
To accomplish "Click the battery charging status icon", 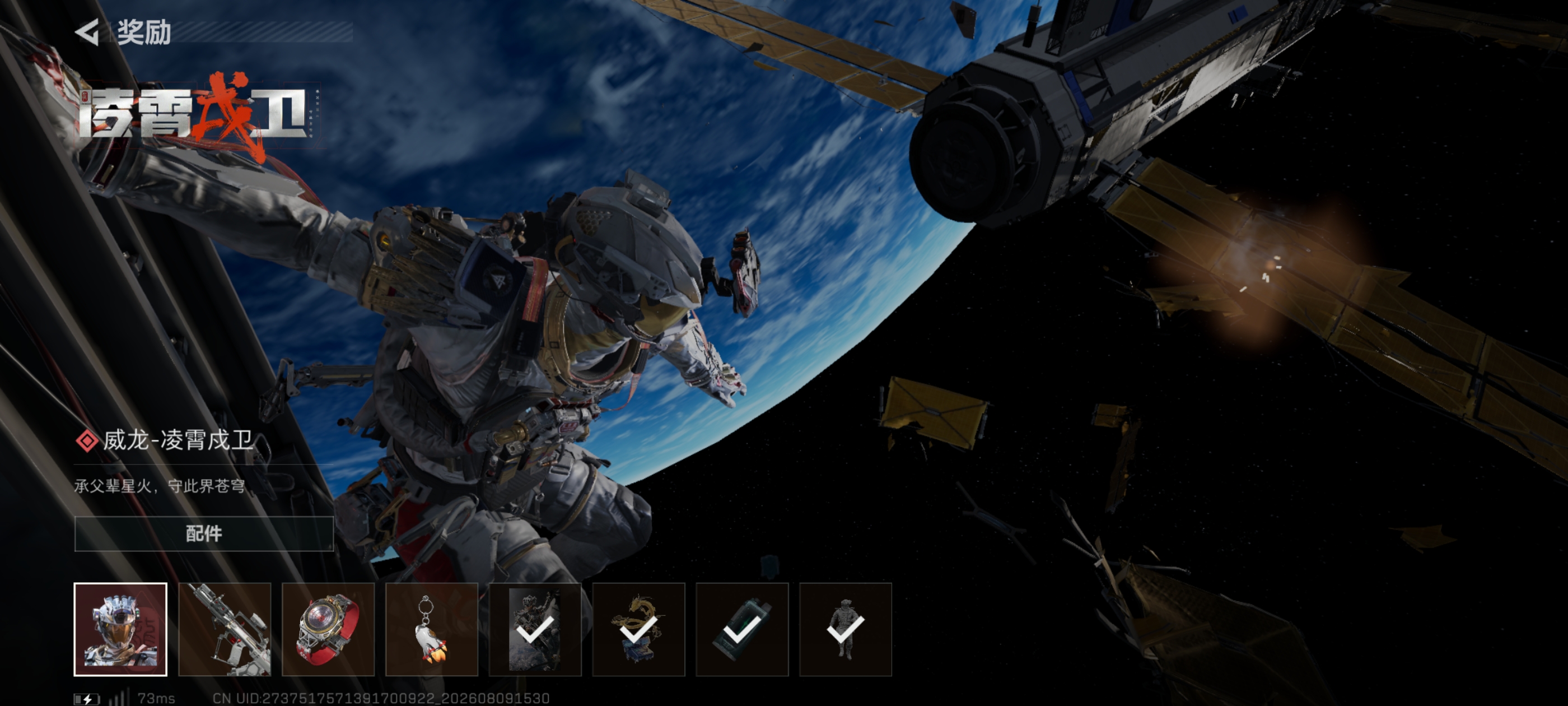I will 86,699.
